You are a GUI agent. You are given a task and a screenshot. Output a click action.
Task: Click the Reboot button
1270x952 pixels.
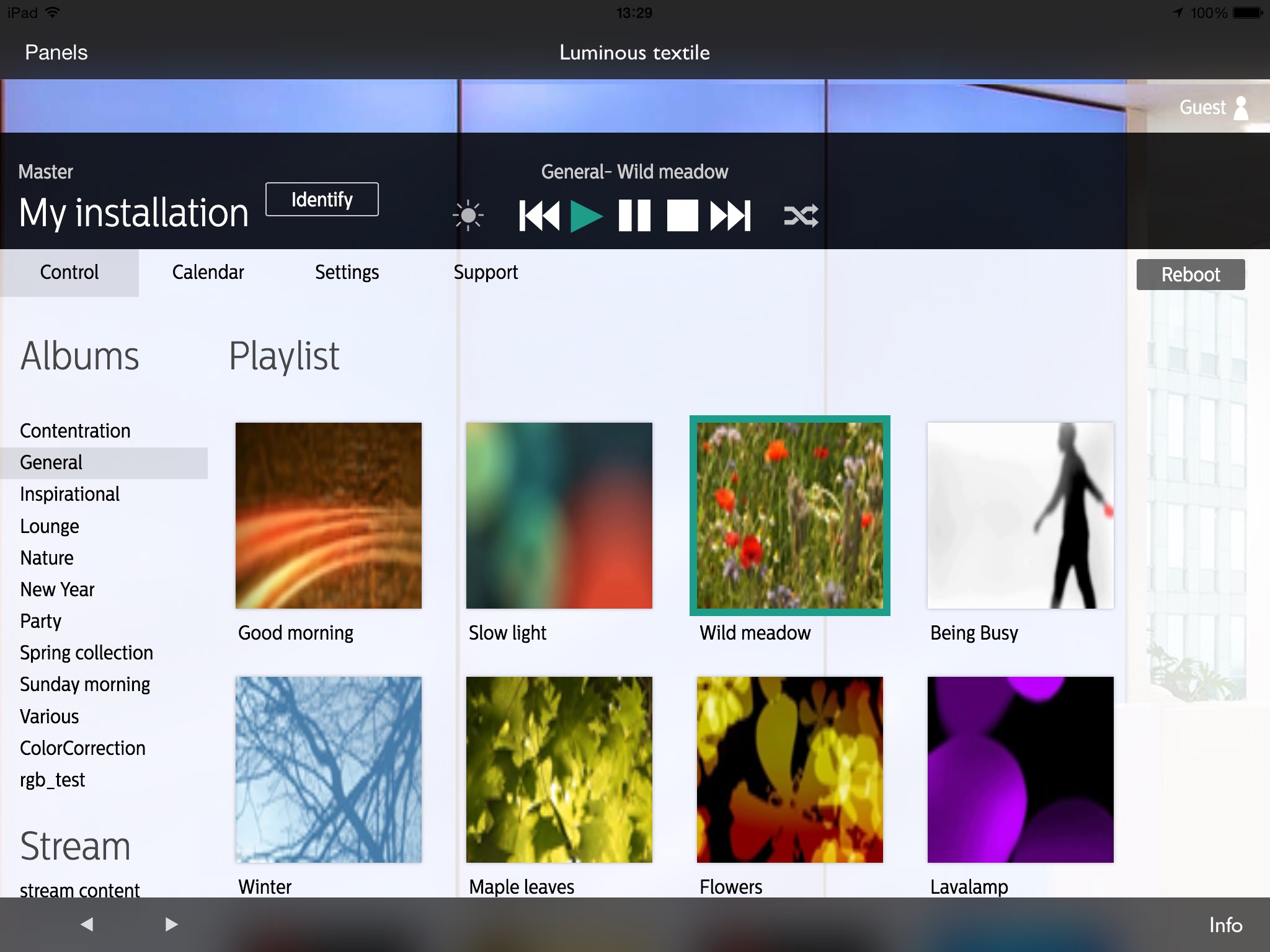click(1190, 275)
